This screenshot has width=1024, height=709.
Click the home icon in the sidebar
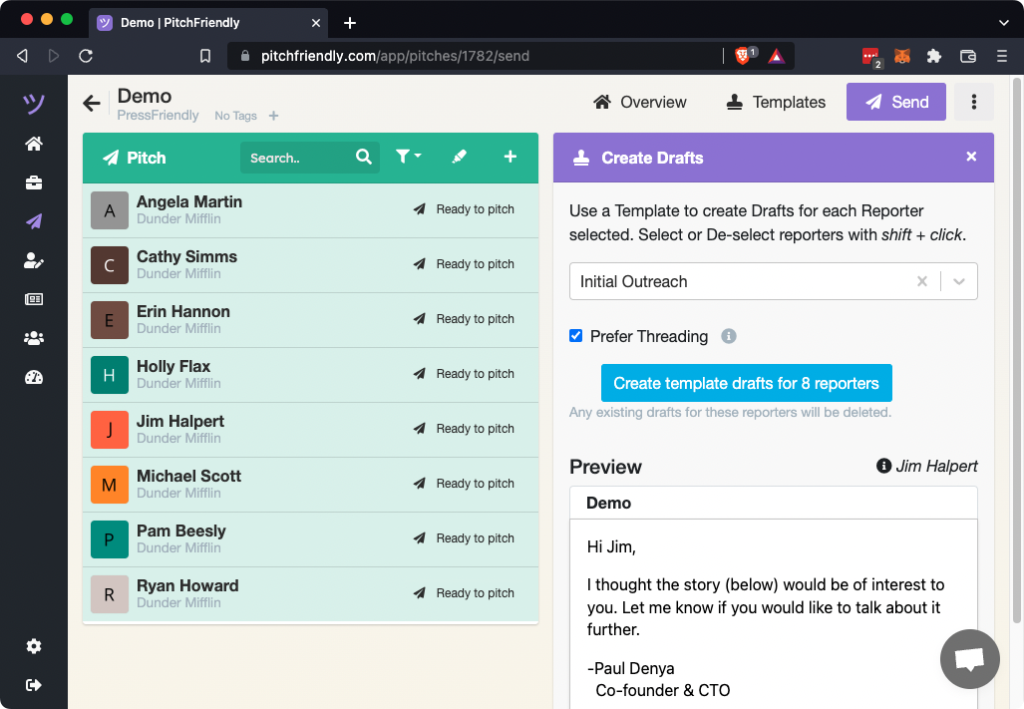pyautogui.click(x=34, y=144)
